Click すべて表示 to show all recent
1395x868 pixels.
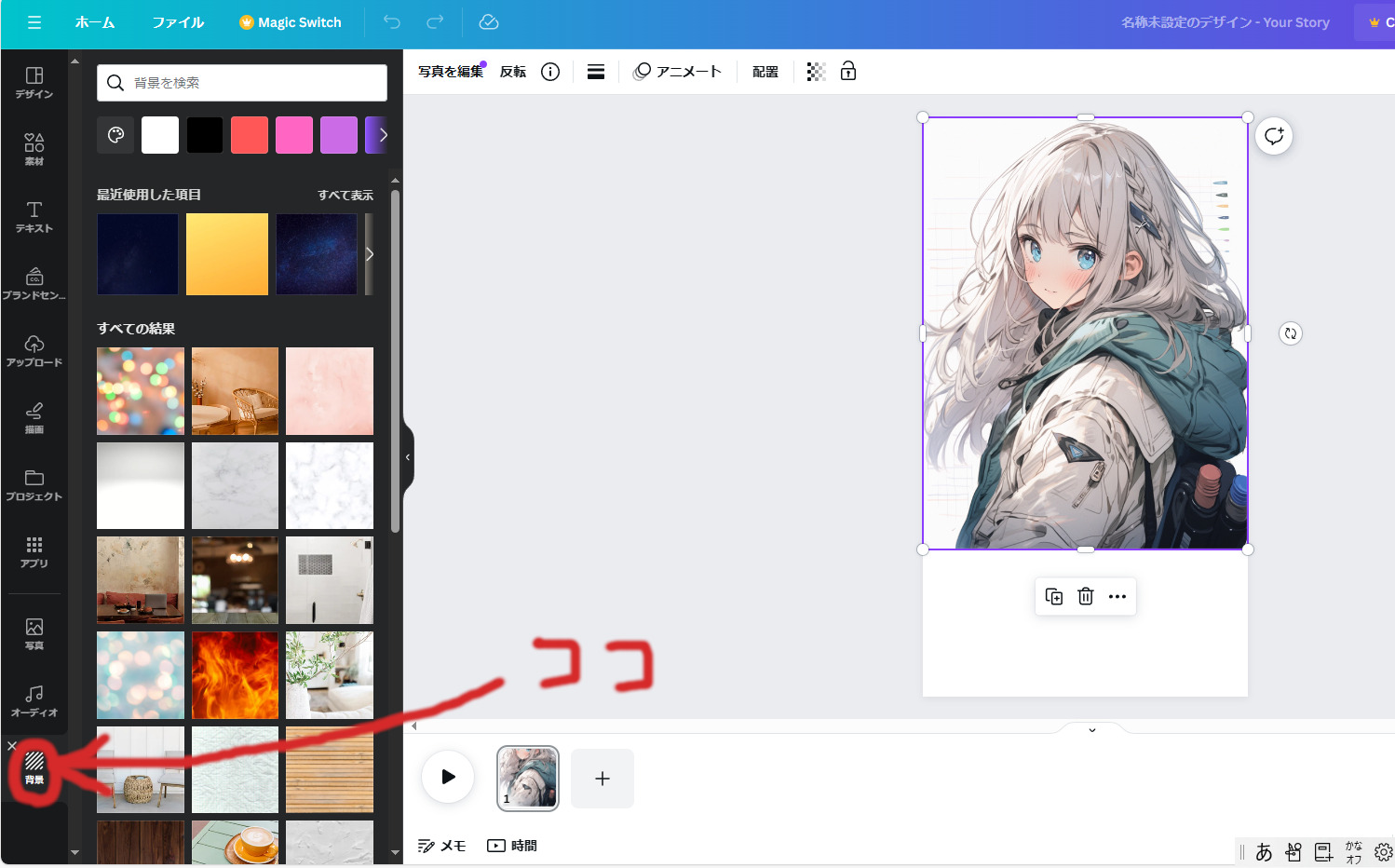[x=345, y=195]
